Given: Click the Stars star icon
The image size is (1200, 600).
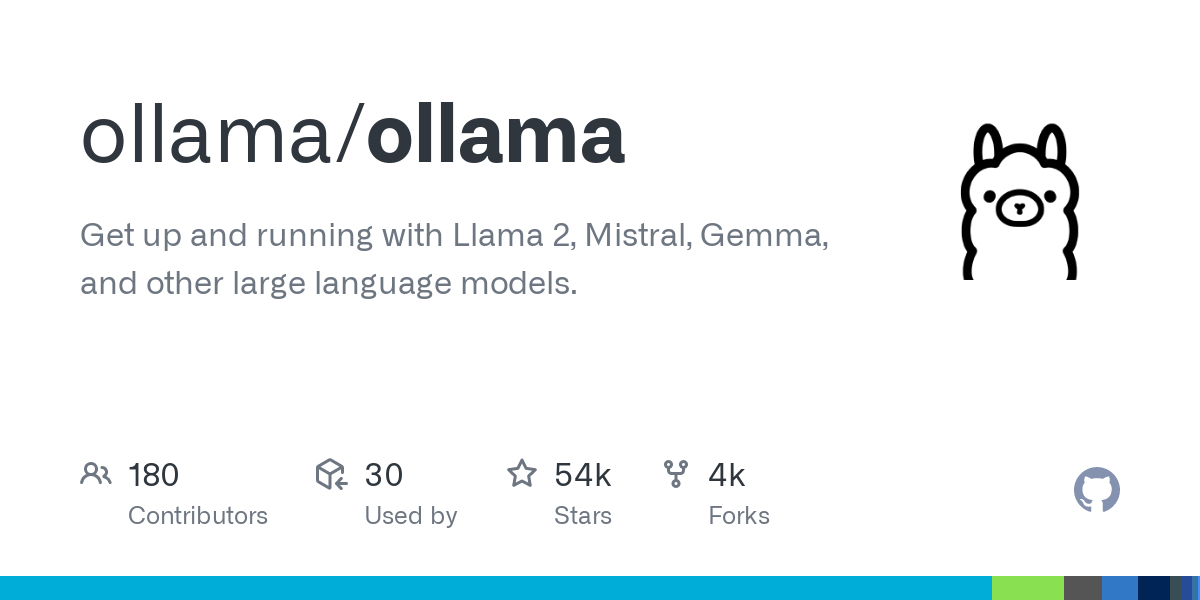Looking at the screenshot, I should [522, 473].
